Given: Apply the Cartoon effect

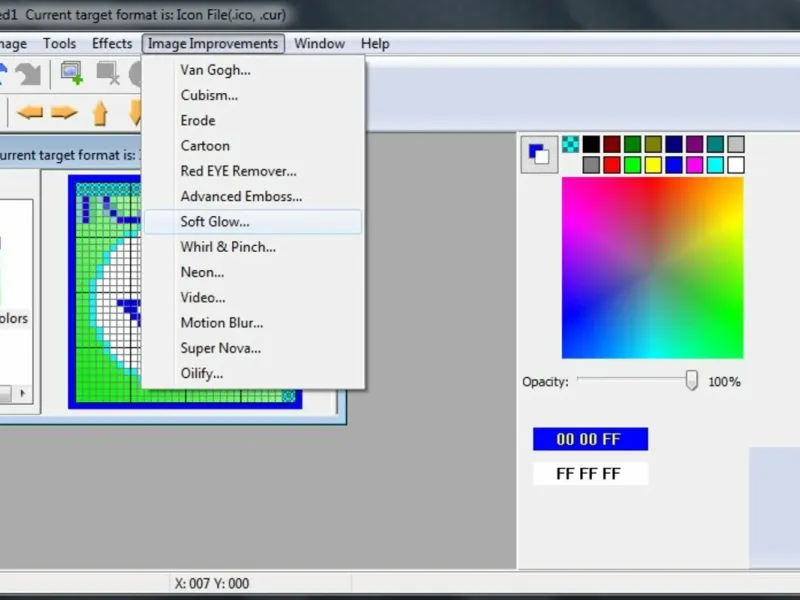Looking at the screenshot, I should pyautogui.click(x=253, y=145).
